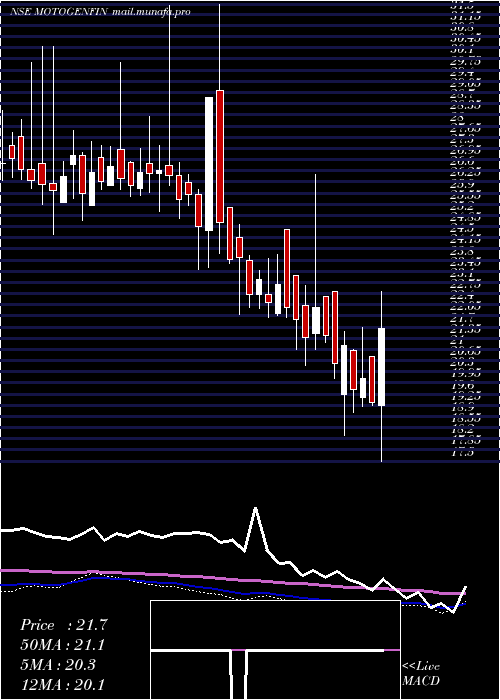Click the '17.5' label on the price axis
The width and height of the screenshot is (500, 700).
(461, 453)
